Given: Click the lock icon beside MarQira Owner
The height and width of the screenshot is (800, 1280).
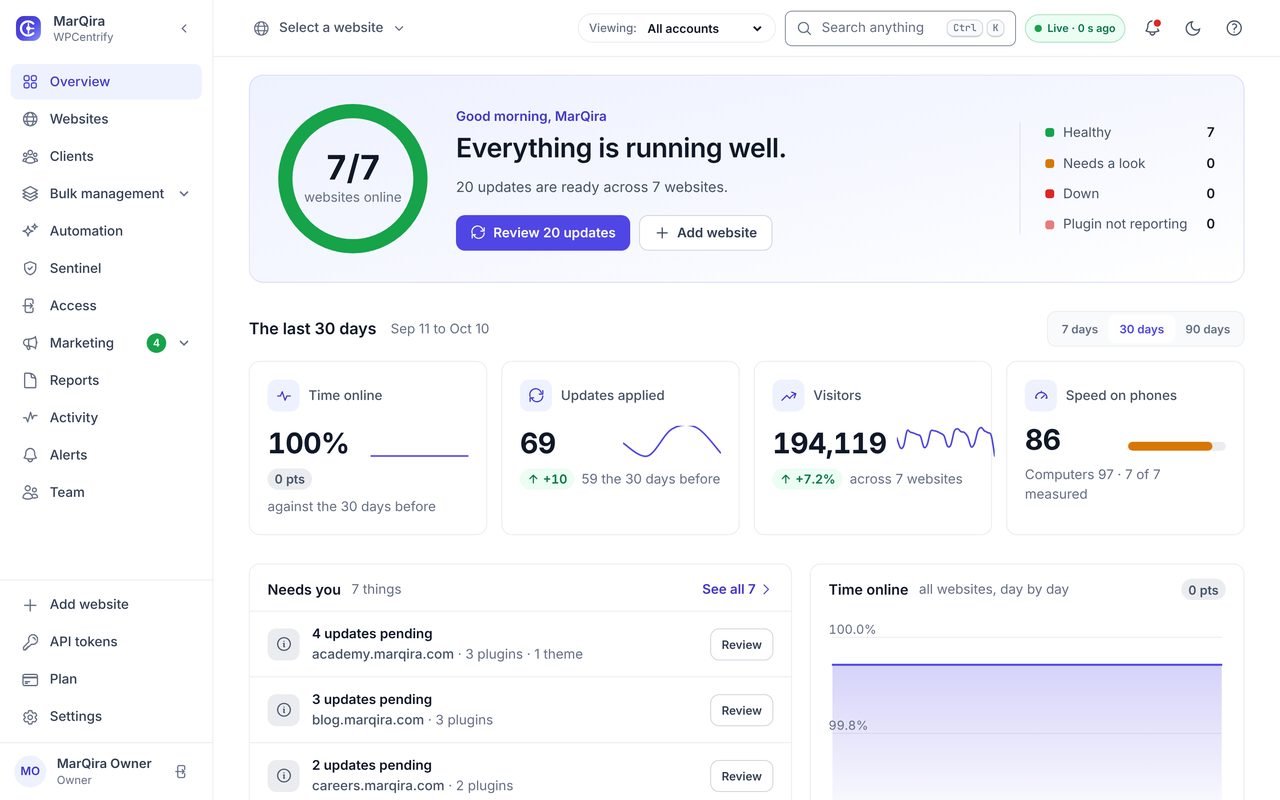Looking at the screenshot, I should click(181, 772).
